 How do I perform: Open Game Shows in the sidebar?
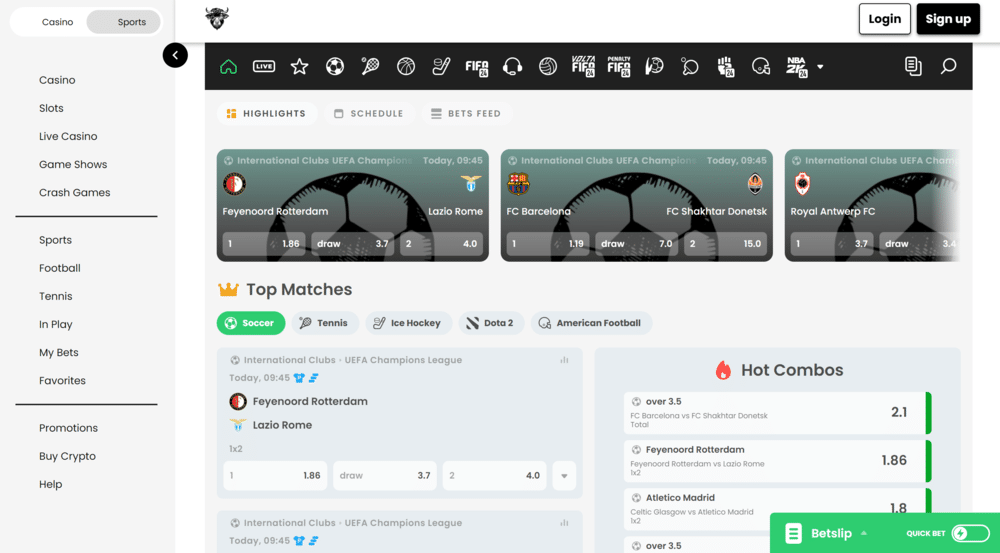click(x=73, y=164)
